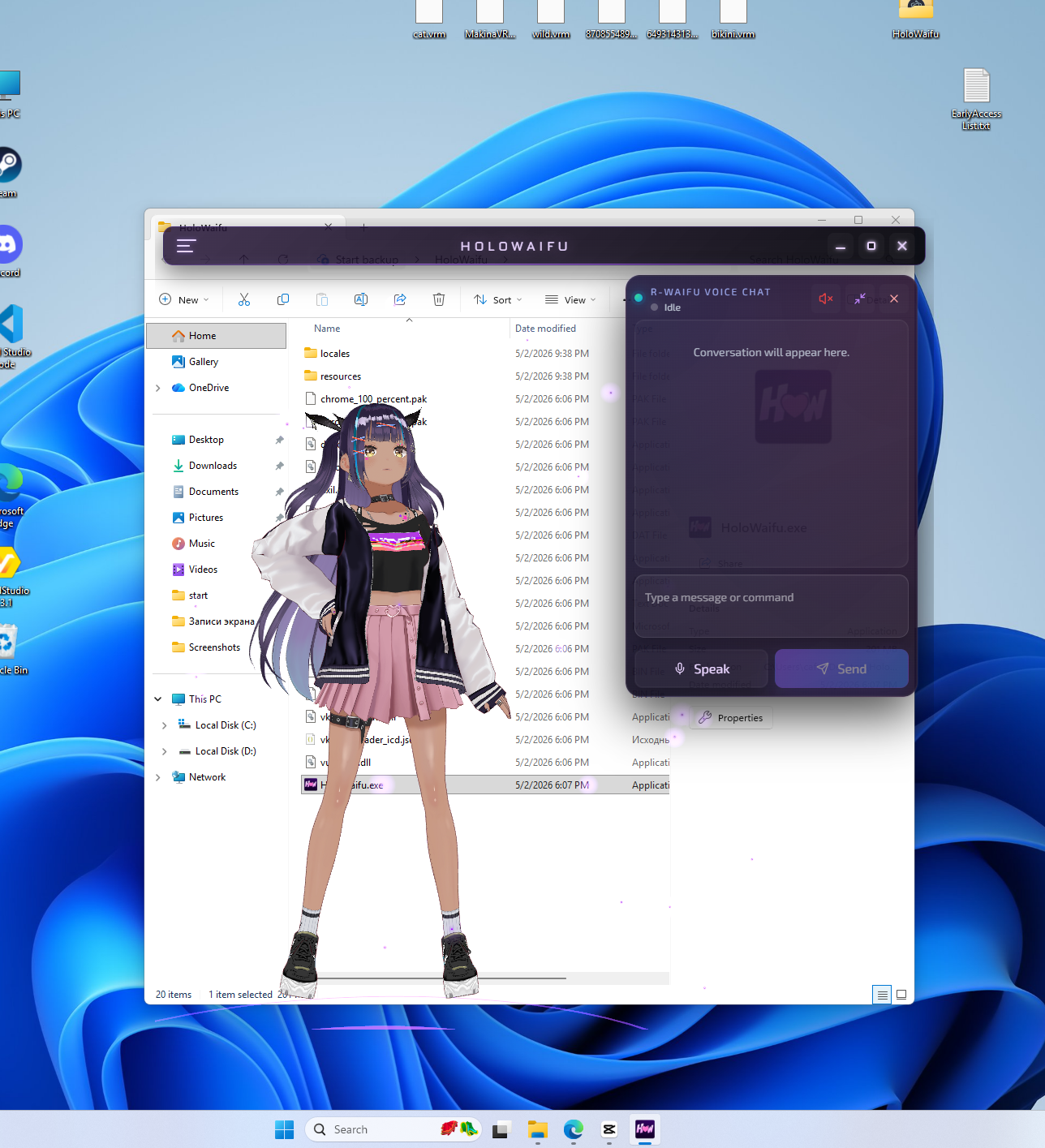This screenshot has width=1045, height=1148.
Task: Select Local Disk (C:) in navigation pane
Action: pos(225,725)
